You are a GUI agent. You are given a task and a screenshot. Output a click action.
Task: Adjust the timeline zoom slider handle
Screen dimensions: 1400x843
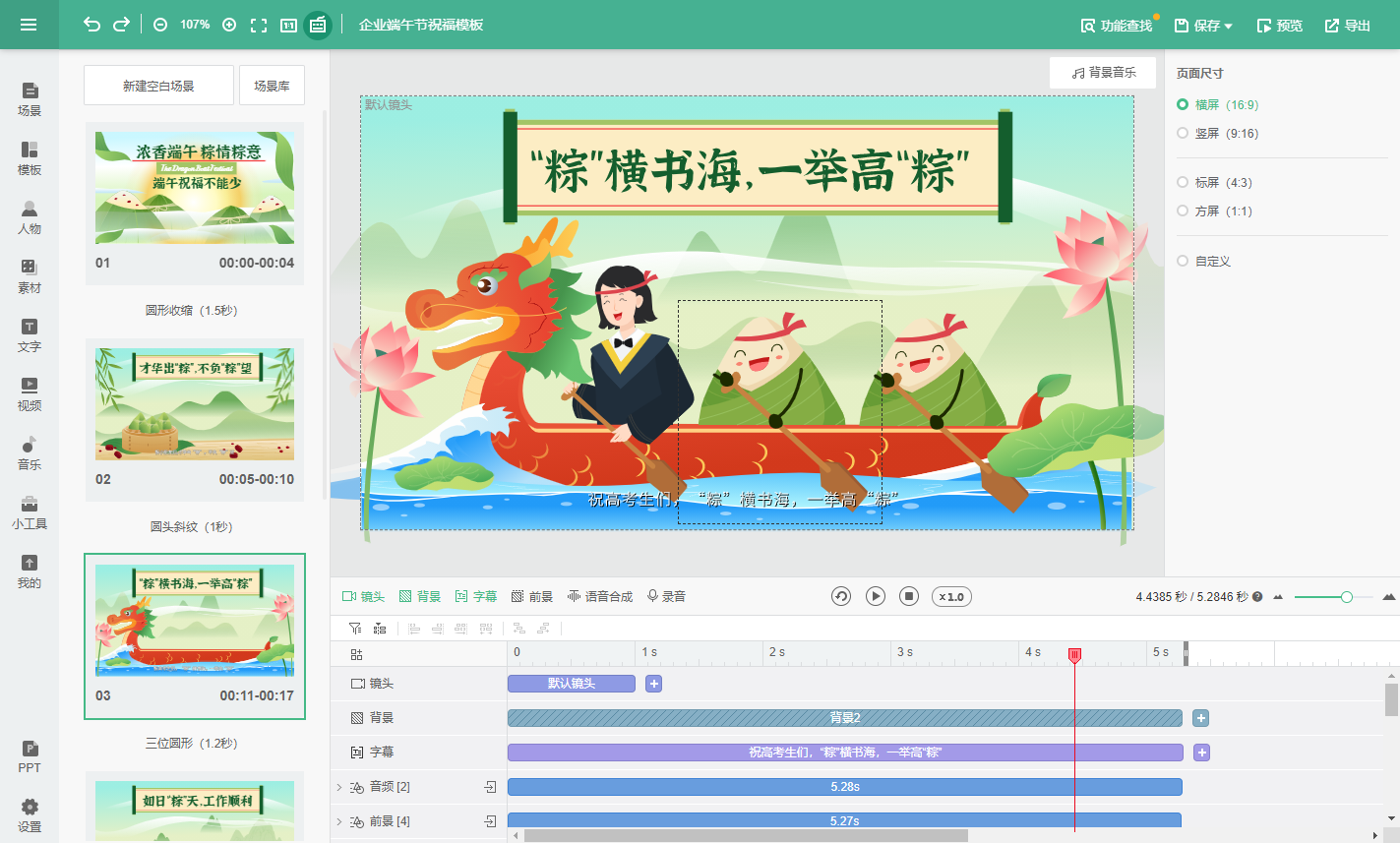1347,597
